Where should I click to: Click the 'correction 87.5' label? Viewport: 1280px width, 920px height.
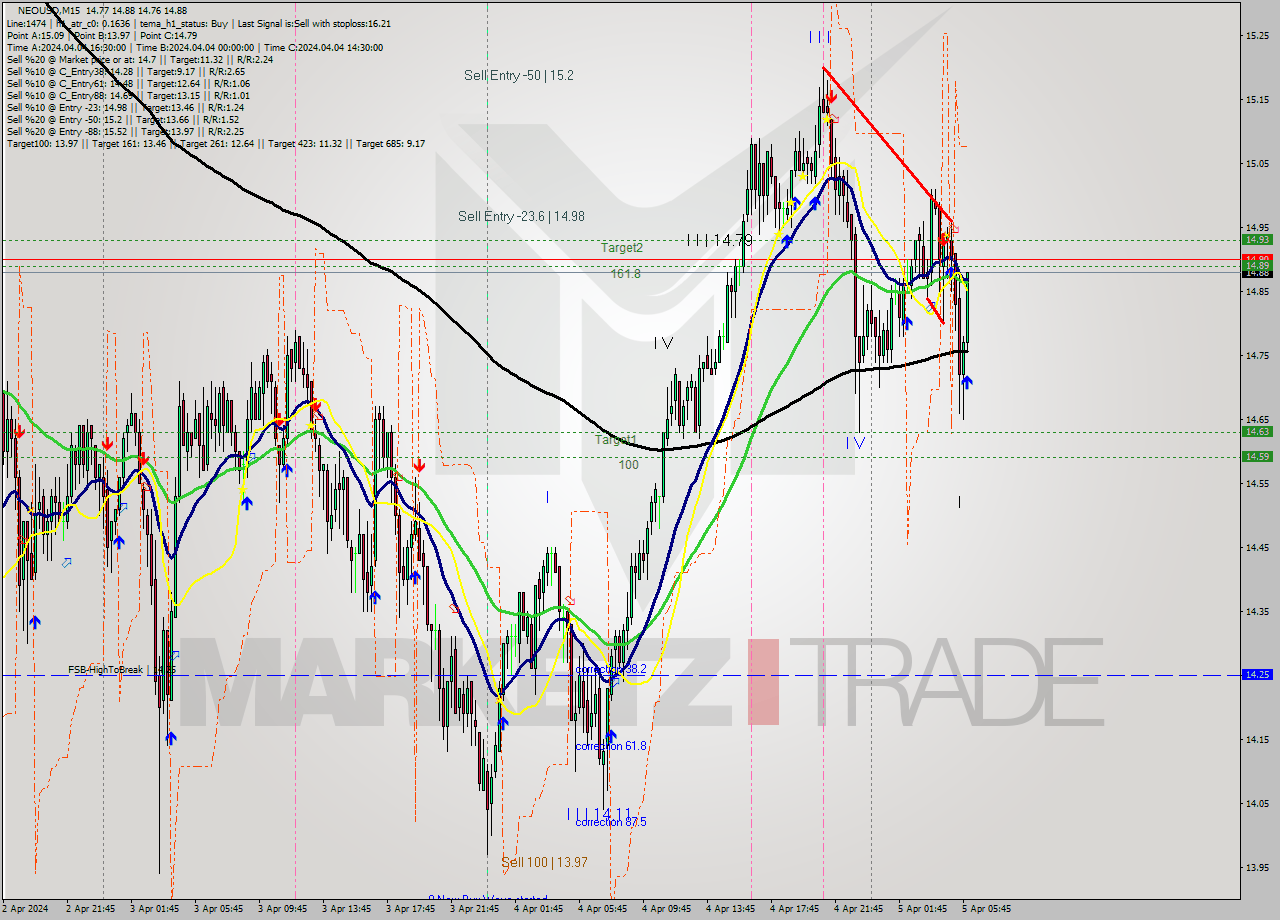click(x=611, y=822)
